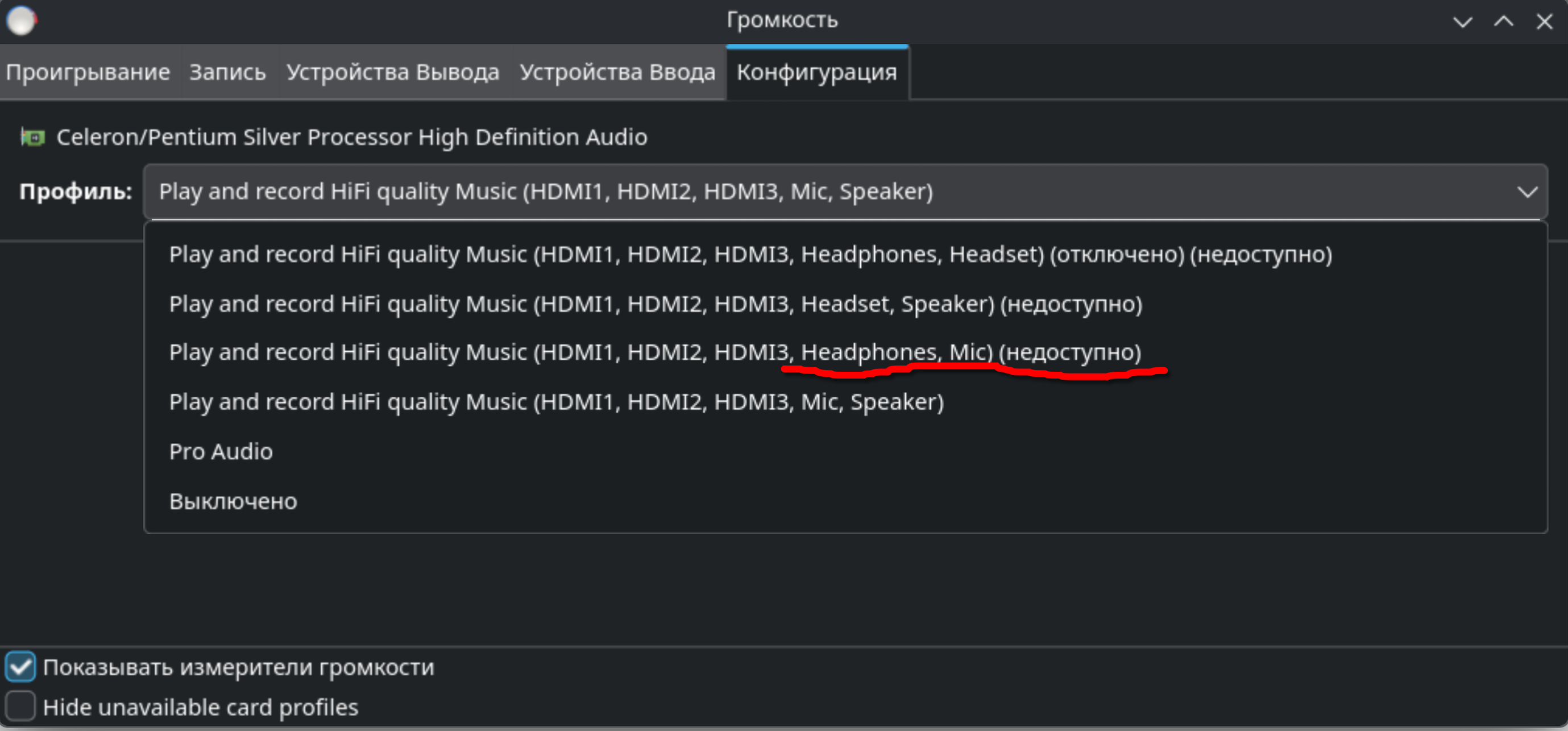Select the Headphones, Mic profile
Screen dimensions: 1568x731
[x=654, y=352]
